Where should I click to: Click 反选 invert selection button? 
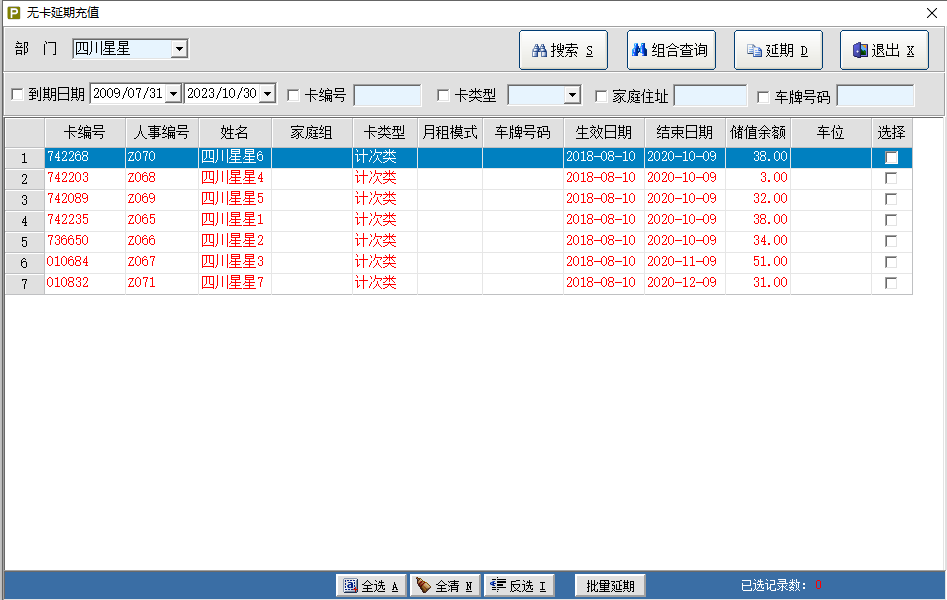pos(519,586)
